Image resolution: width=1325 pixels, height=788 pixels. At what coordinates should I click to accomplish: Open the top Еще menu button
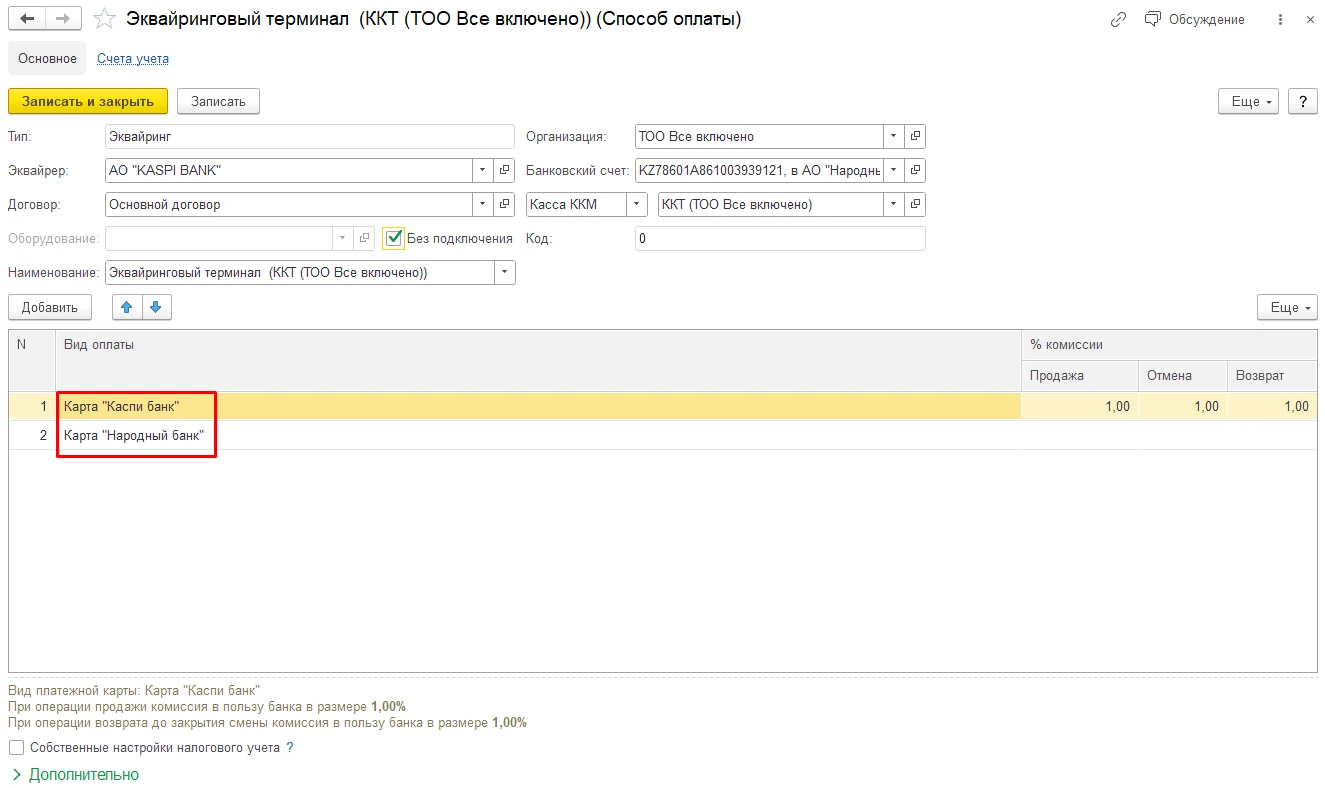[x=1248, y=101]
